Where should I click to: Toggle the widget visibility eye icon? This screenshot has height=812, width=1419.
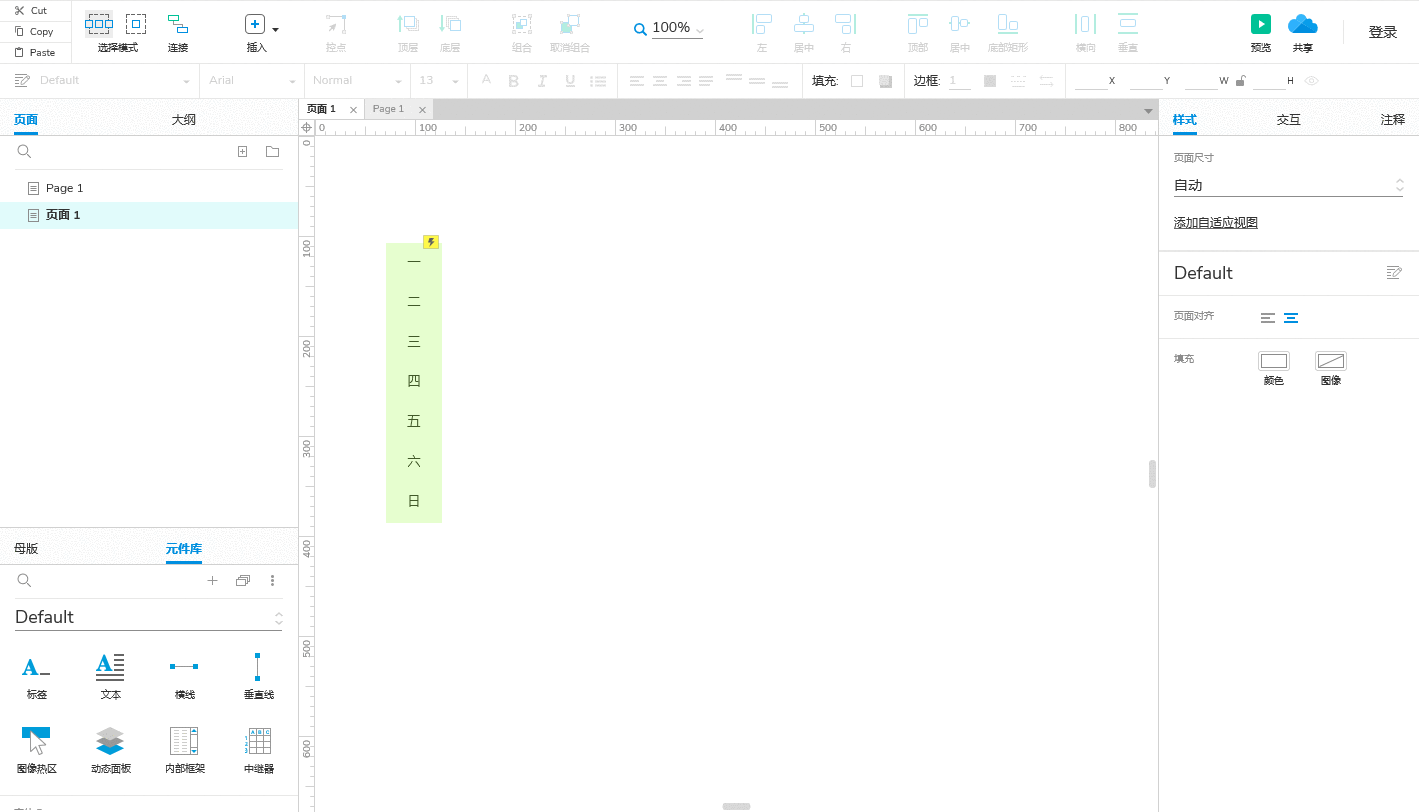click(x=1312, y=81)
